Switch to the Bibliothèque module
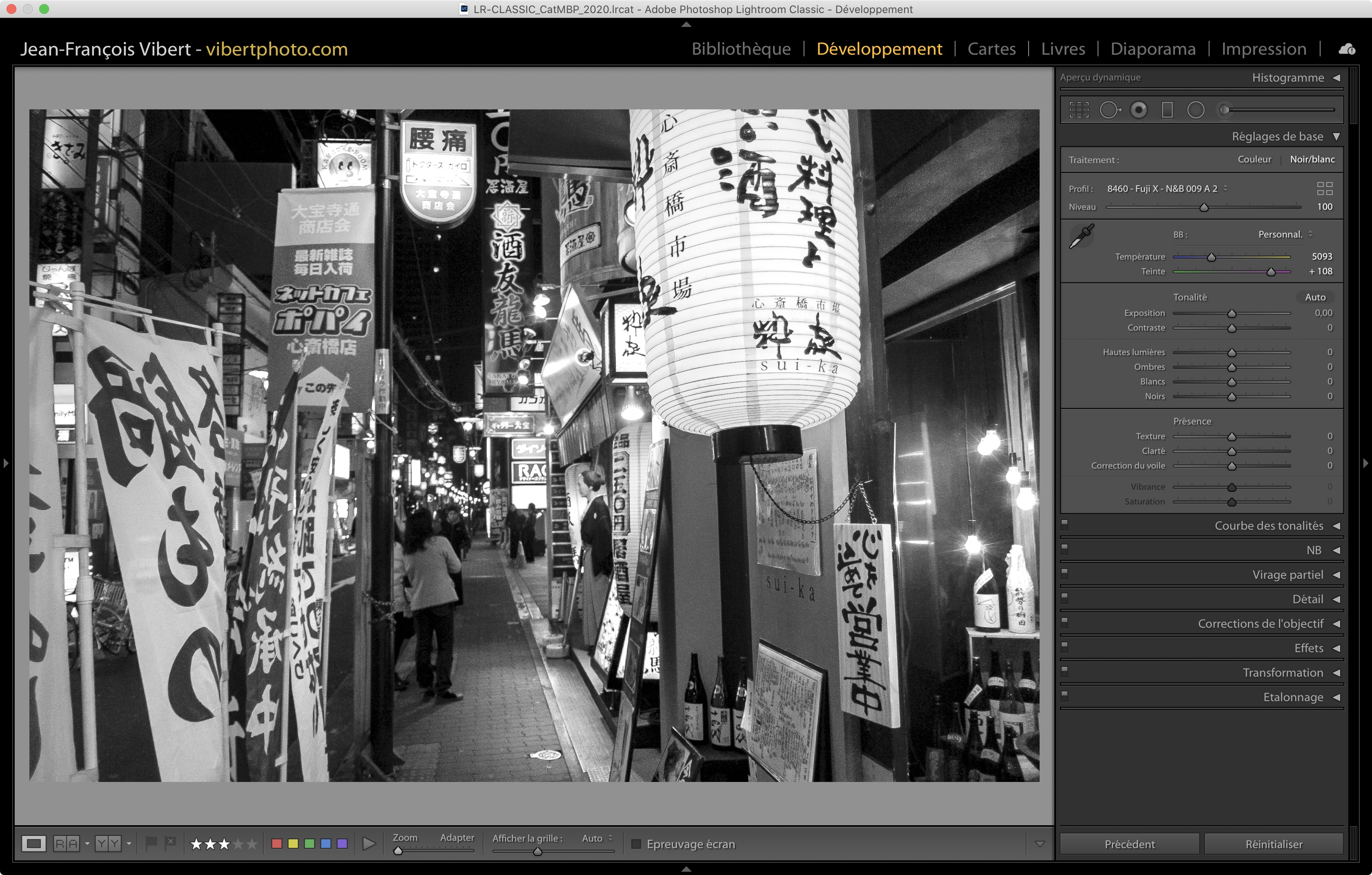This screenshot has height=875, width=1372. [x=741, y=49]
